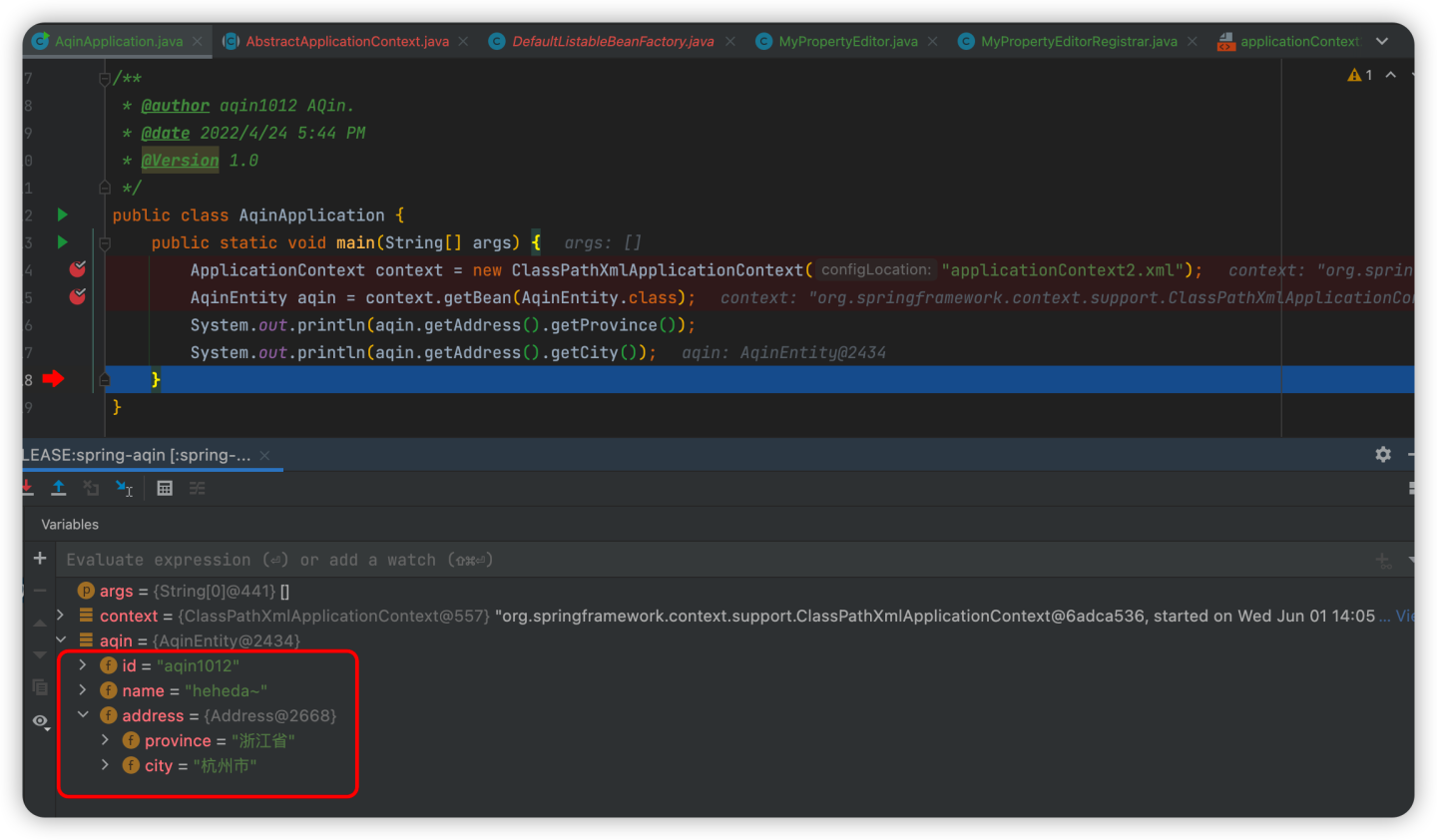1437x840 pixels.
Task: Click the ClassPathXmlApplicationContext constructor call
Action: pos(658,270)
